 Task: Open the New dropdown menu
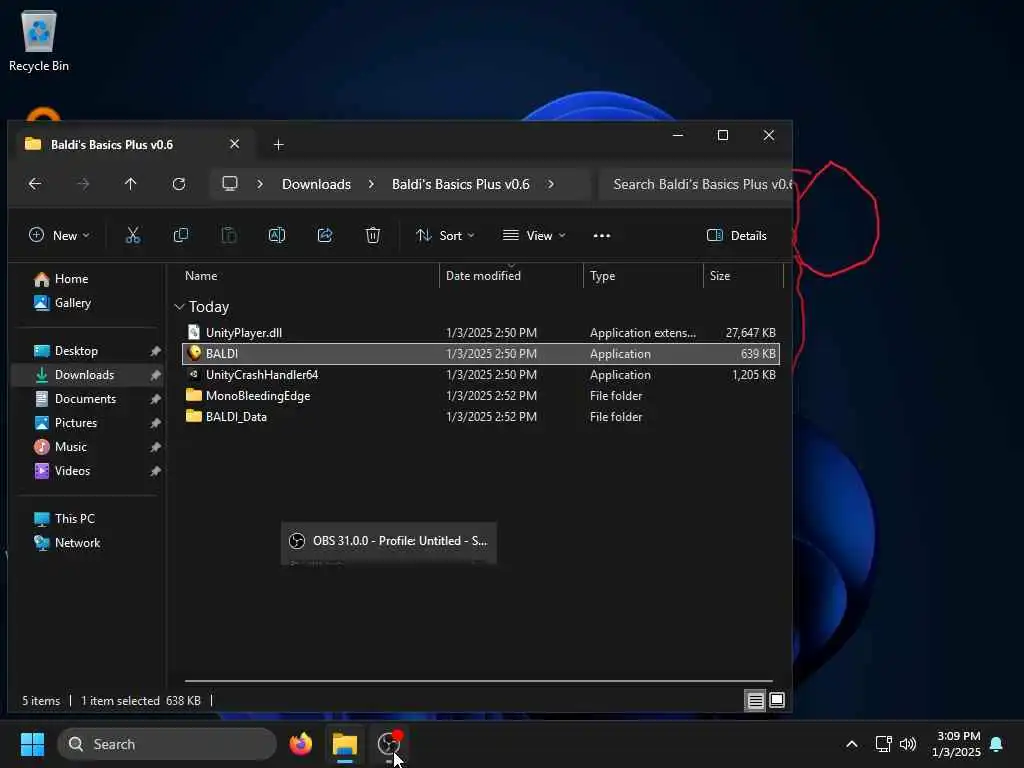[x=59, y=236]
